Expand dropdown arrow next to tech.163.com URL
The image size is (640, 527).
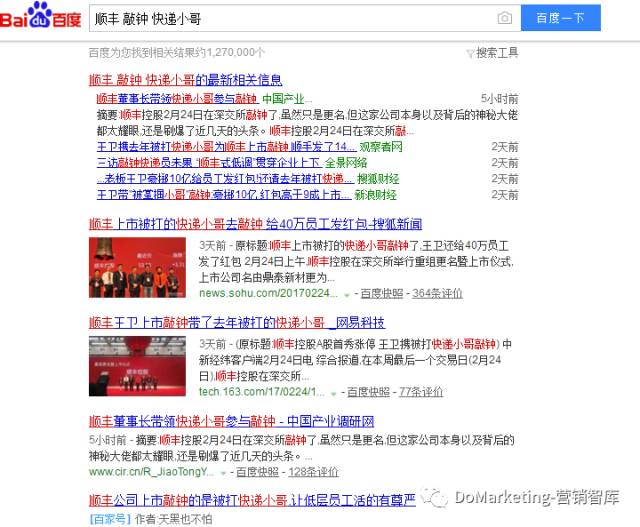pos(333,393)
